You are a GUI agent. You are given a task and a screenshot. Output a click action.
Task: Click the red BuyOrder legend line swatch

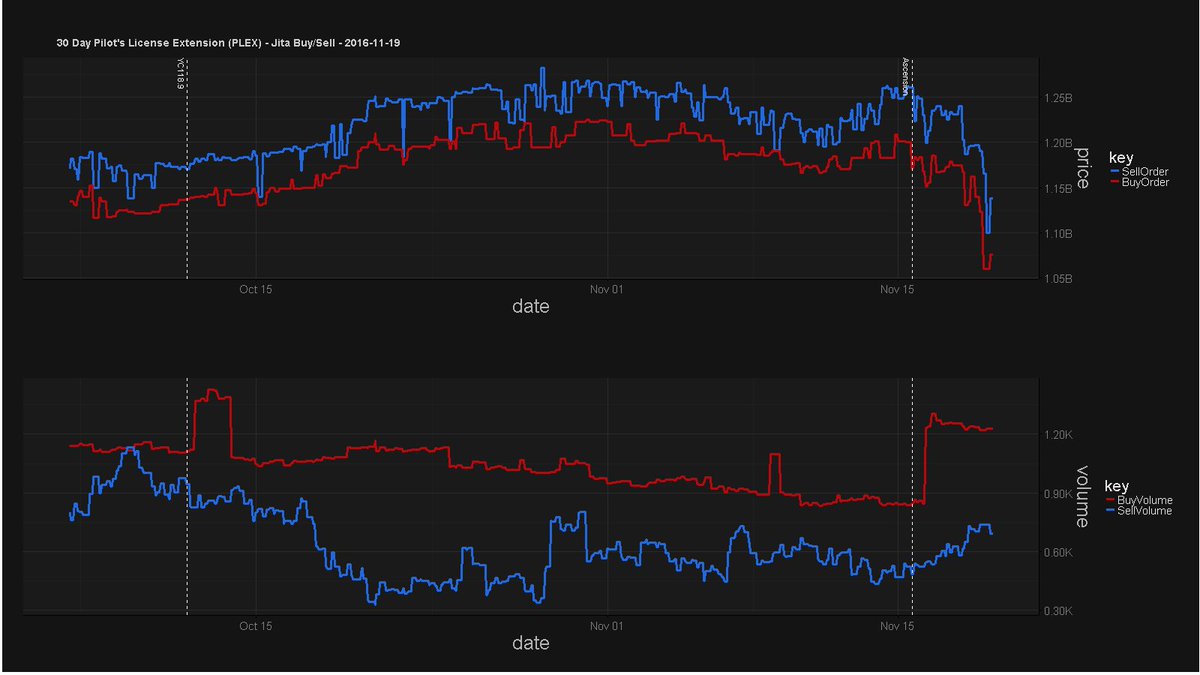(1116, 183)
